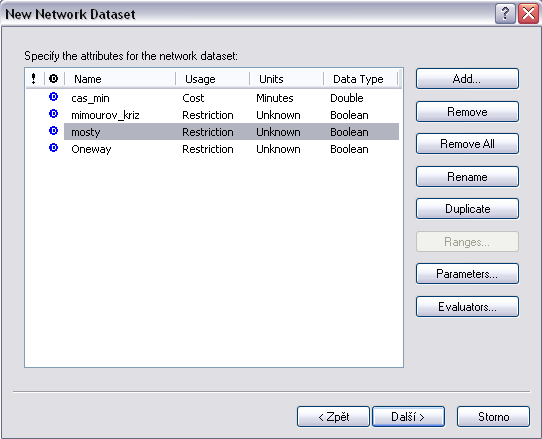Click the default indicator column header icon
Screen dimensions: 542x439
[x=54, y=79]
